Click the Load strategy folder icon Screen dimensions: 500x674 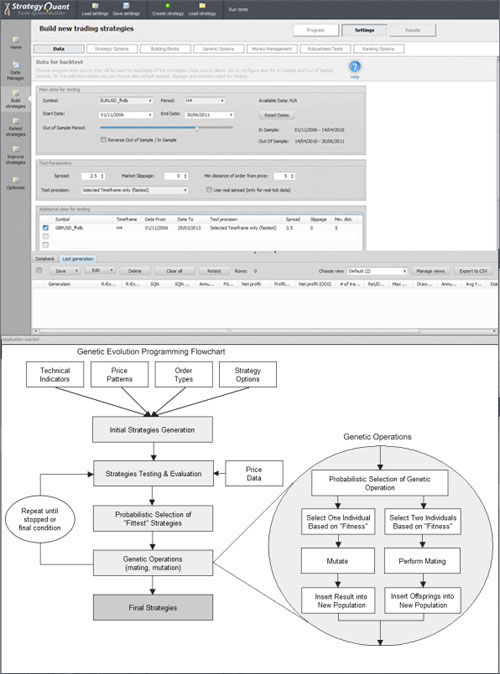click(202, 6)
